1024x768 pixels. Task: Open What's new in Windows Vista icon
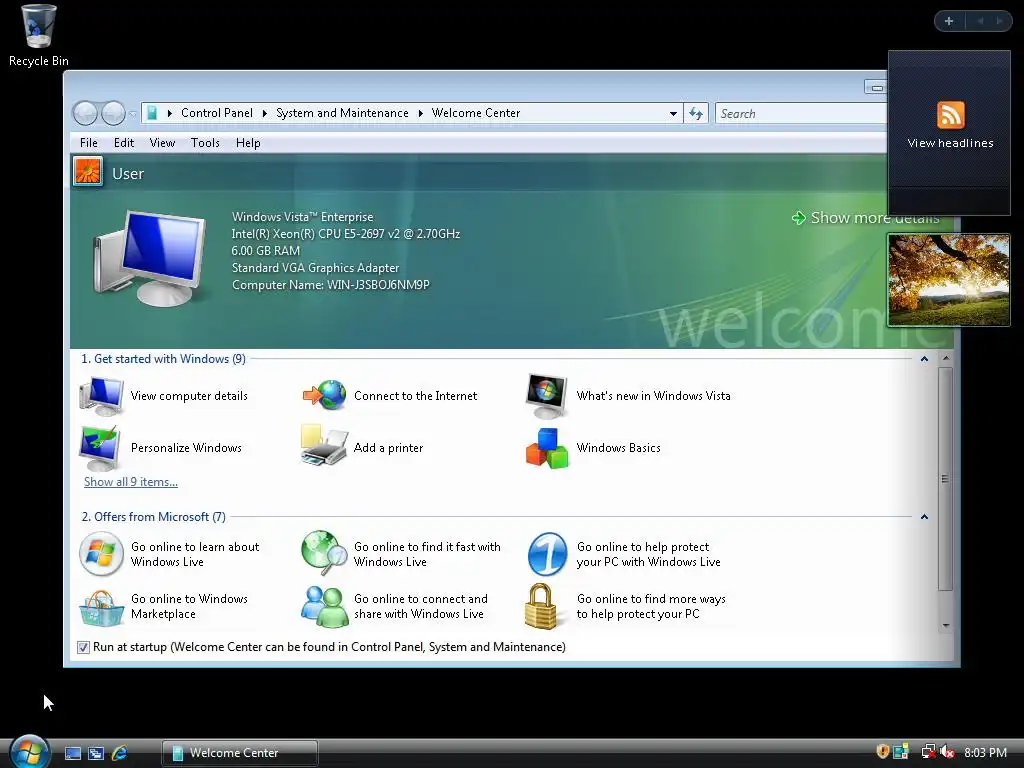tap(547, 396)
